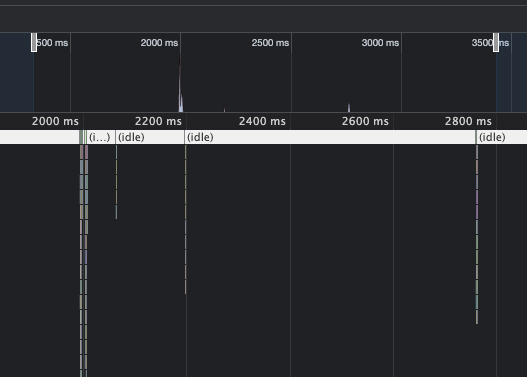Click the 2800 ms flame chart ruler label

click(x=468, y=121)
